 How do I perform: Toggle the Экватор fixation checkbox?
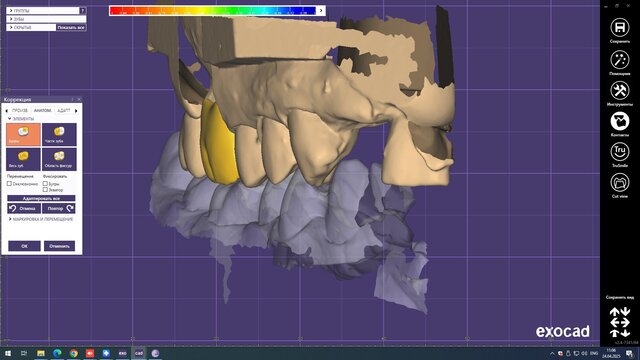45,190
